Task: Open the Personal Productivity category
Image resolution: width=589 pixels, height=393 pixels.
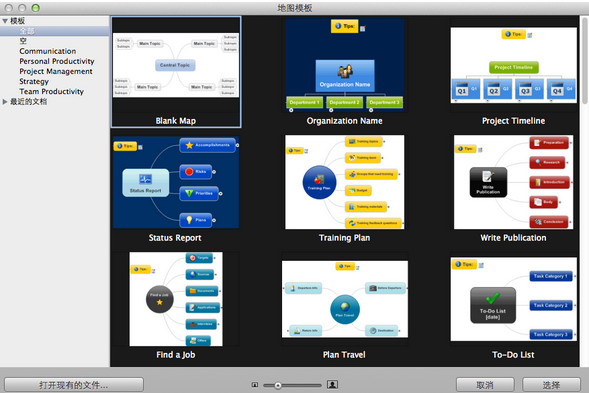Action: tap(57, 61)
